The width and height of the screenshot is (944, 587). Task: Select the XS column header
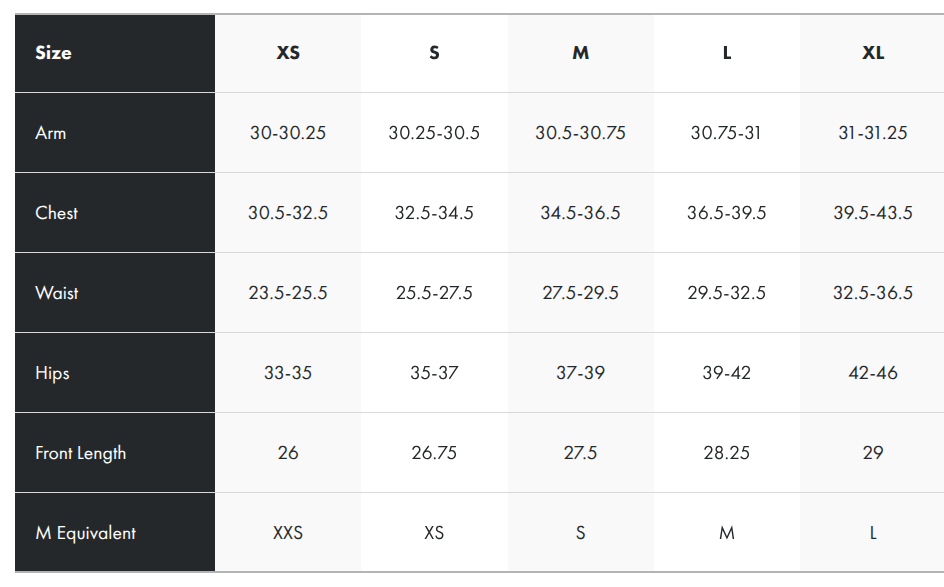click(288, 53)
